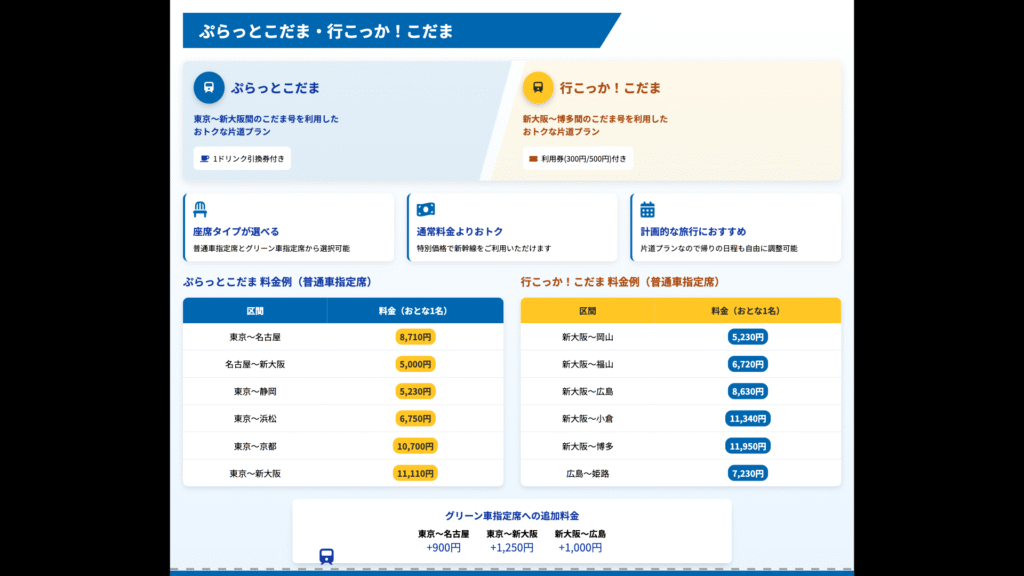Select the 新大阪〜福山 route cell
The image size is (1024, 576).
587,364
